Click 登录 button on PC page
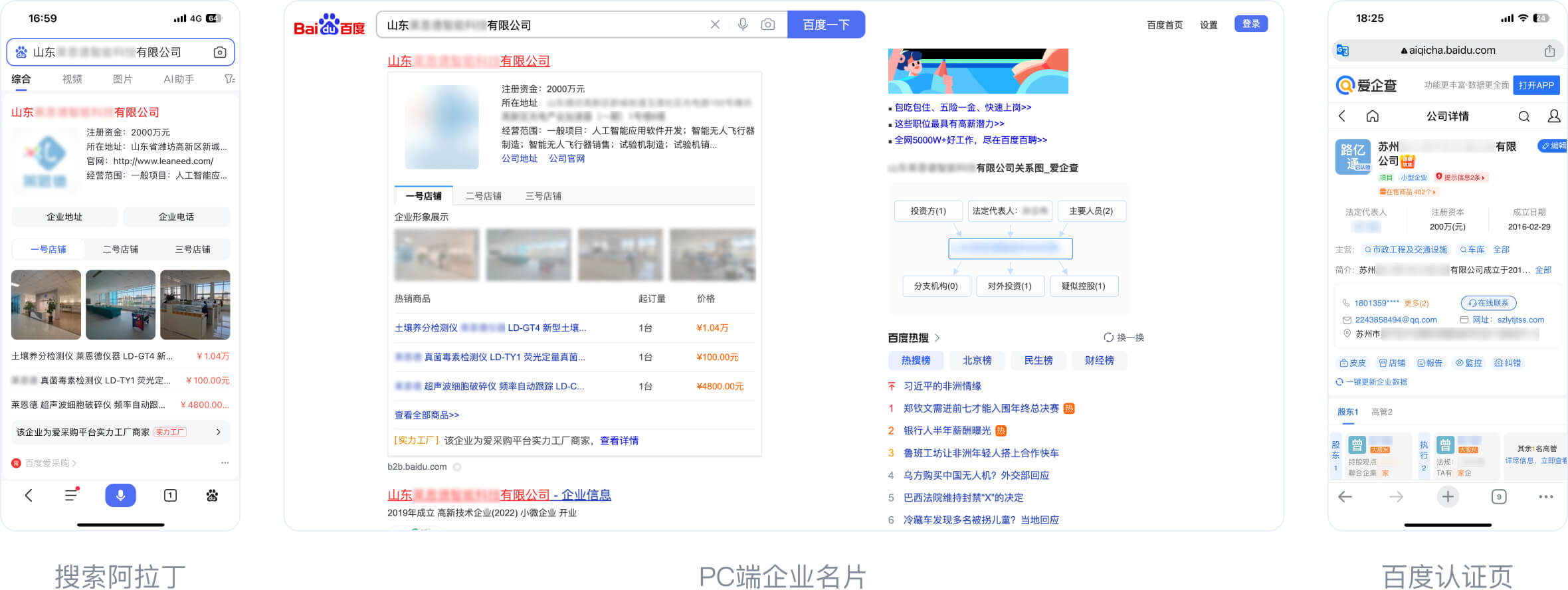Screen dimensions: 1568x590 (1251, 24)
